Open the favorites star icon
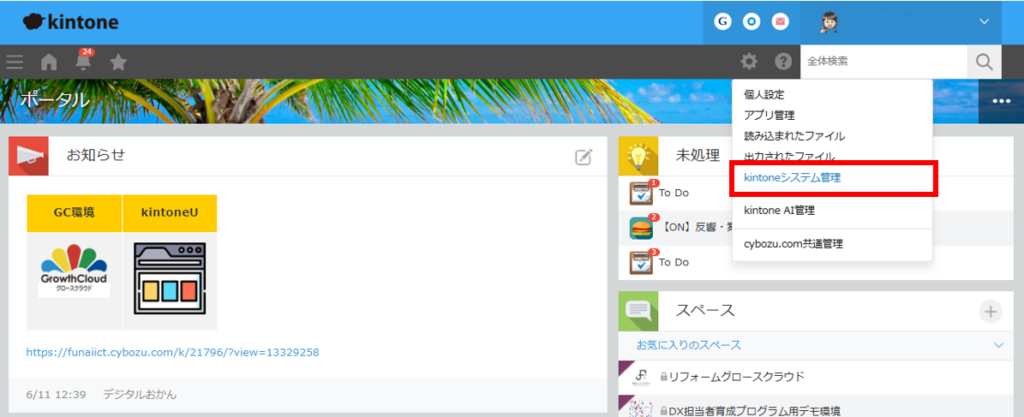Screen dimensions: 1024x417 coord(118,62)
